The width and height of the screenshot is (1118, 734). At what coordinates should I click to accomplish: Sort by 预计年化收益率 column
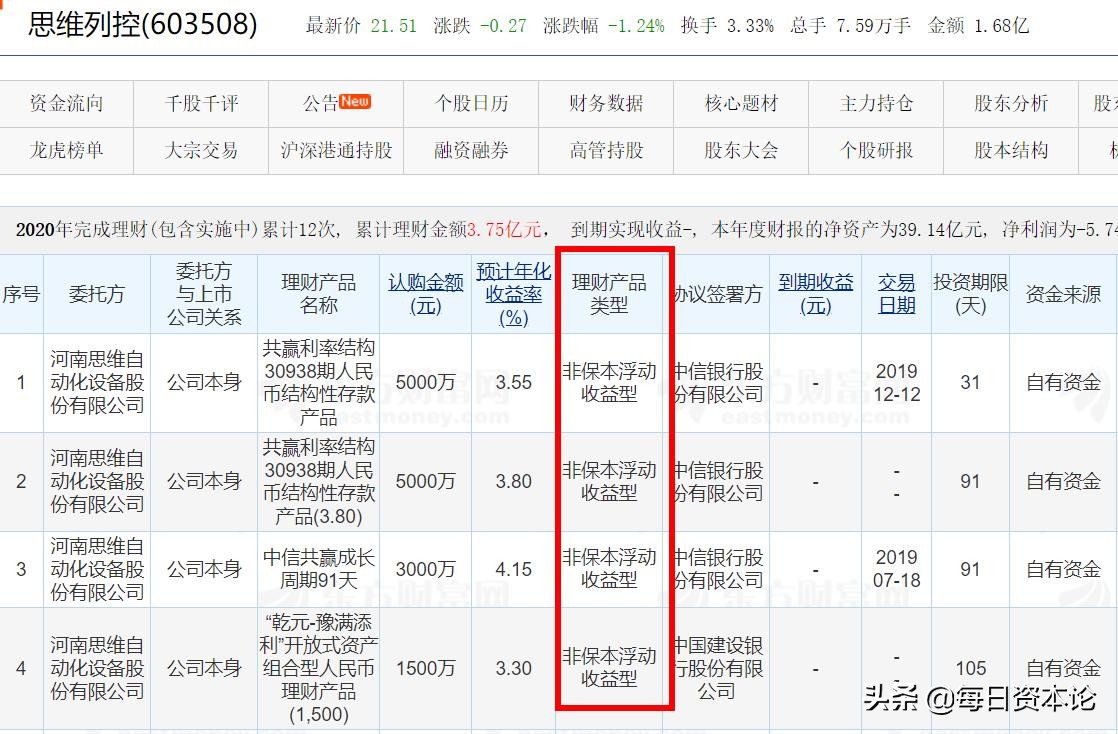click(514, 293)
